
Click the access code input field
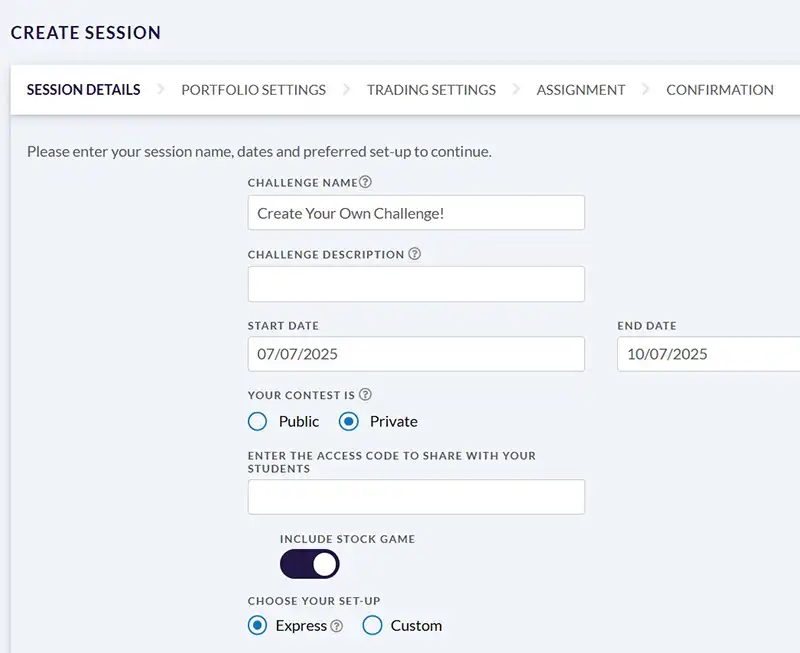[x=416, y=497]
